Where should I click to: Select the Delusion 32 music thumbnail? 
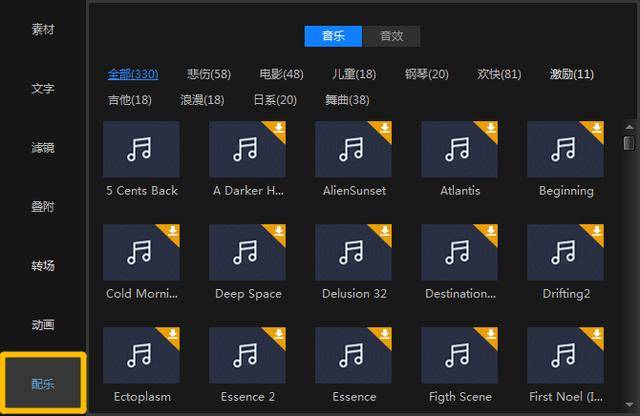click(x=353, y=252)
